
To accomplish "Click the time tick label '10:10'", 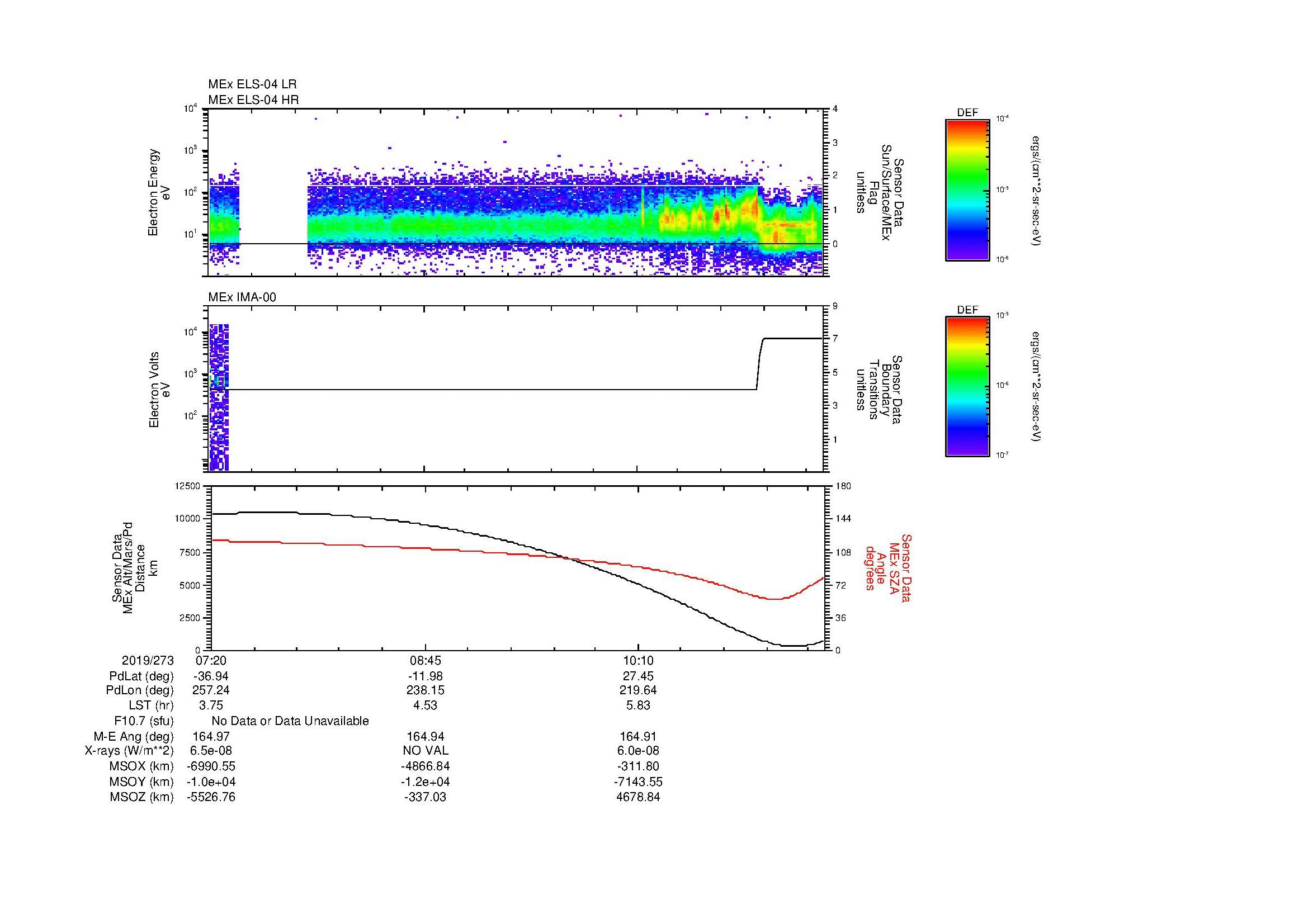I will 638,661.
